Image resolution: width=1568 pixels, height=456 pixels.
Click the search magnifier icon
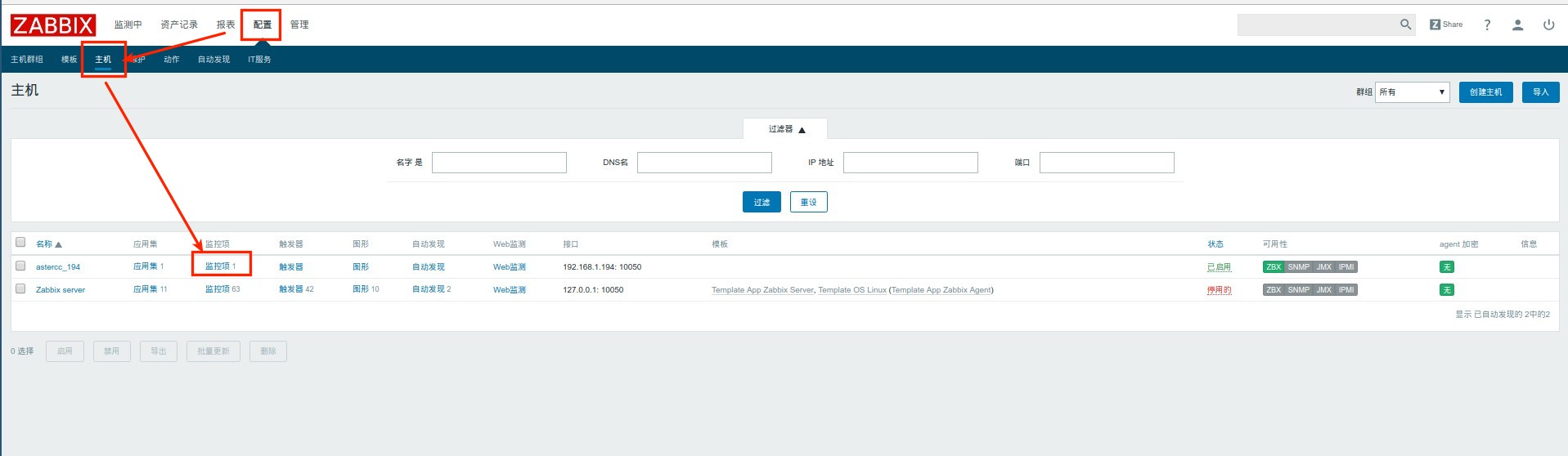click(x=1405, y=25)
